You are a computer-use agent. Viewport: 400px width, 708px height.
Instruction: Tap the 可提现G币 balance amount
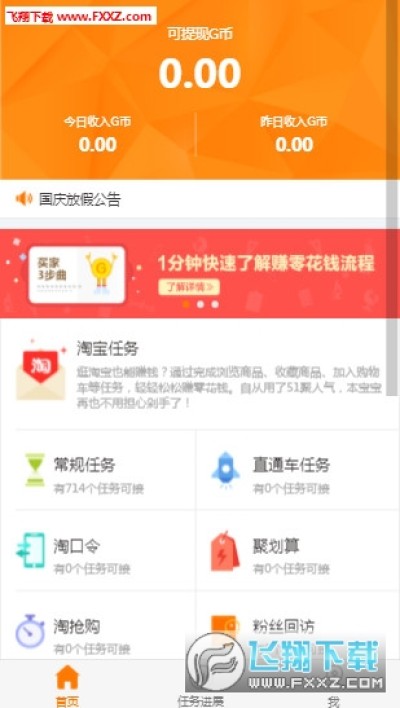click(x=200, y=74)
